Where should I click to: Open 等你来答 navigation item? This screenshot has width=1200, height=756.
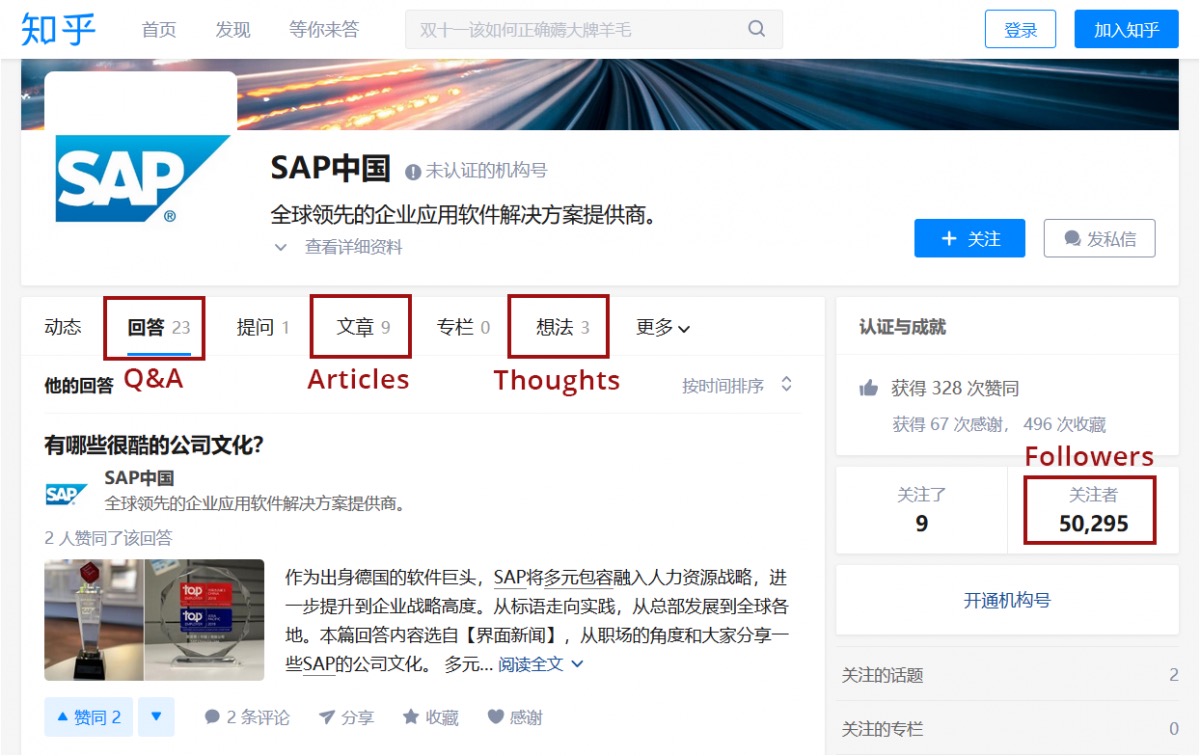(324, 29)
